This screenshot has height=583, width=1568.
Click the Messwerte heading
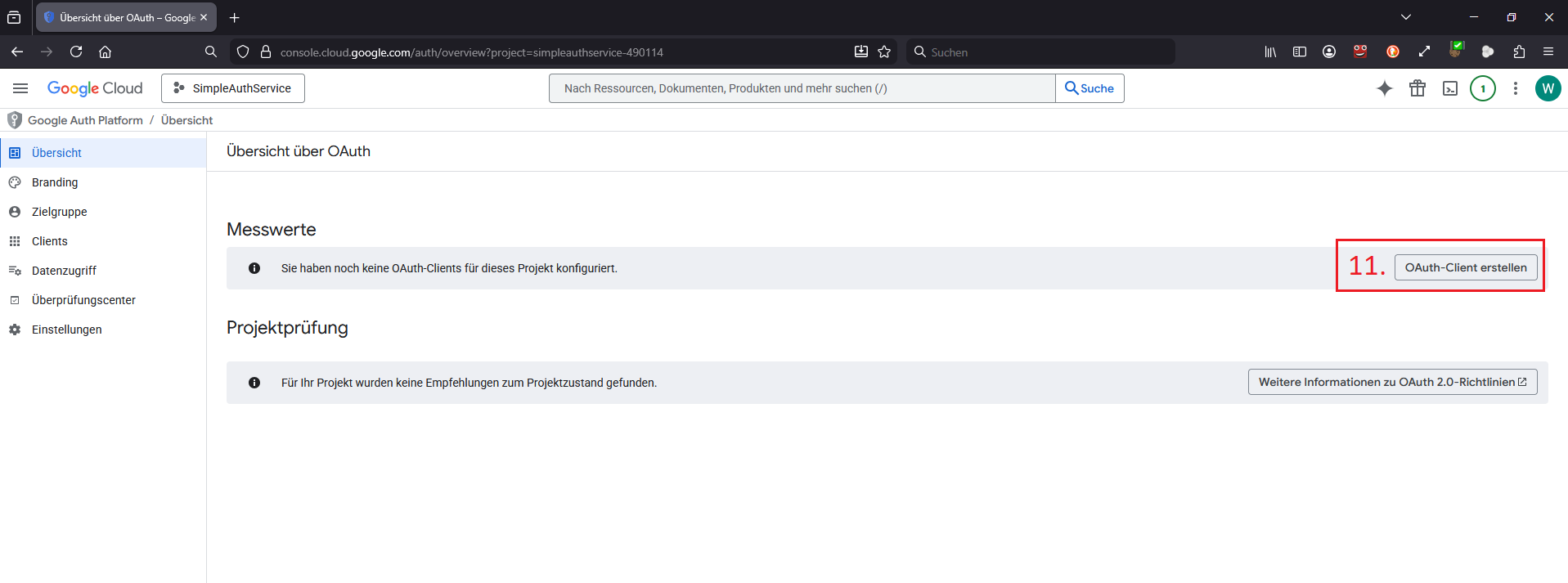coord(272,230)
